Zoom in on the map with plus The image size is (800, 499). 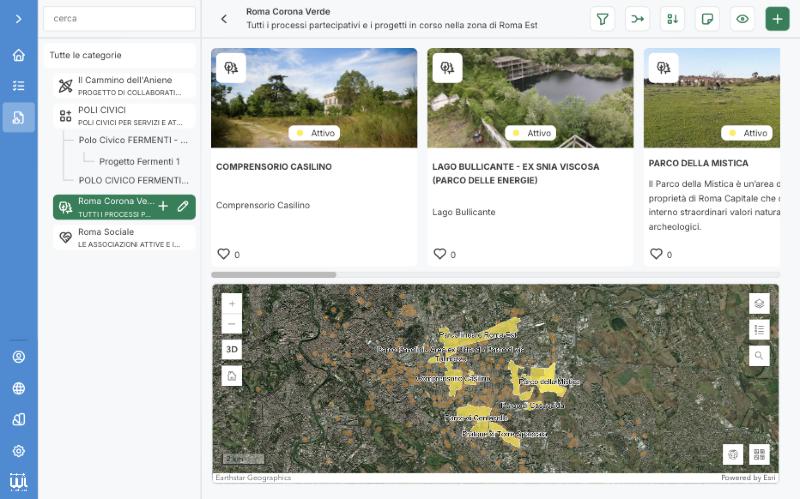(x=232, y=304)
